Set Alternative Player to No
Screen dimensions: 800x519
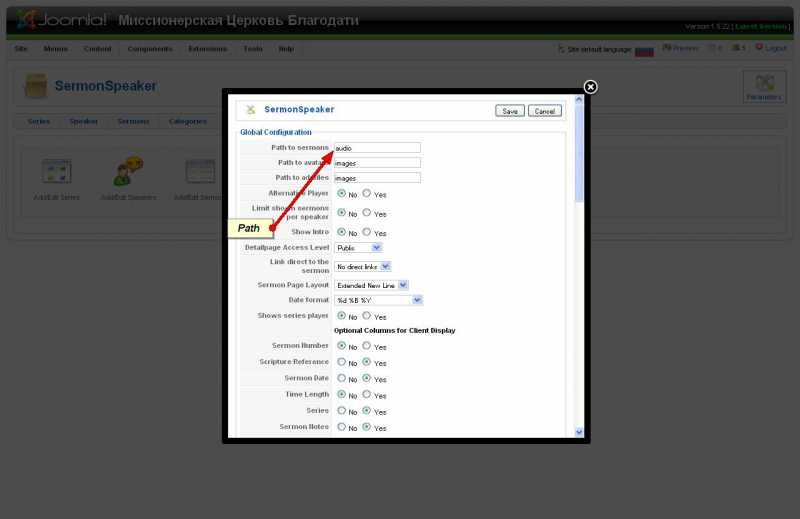click(341, 193)
